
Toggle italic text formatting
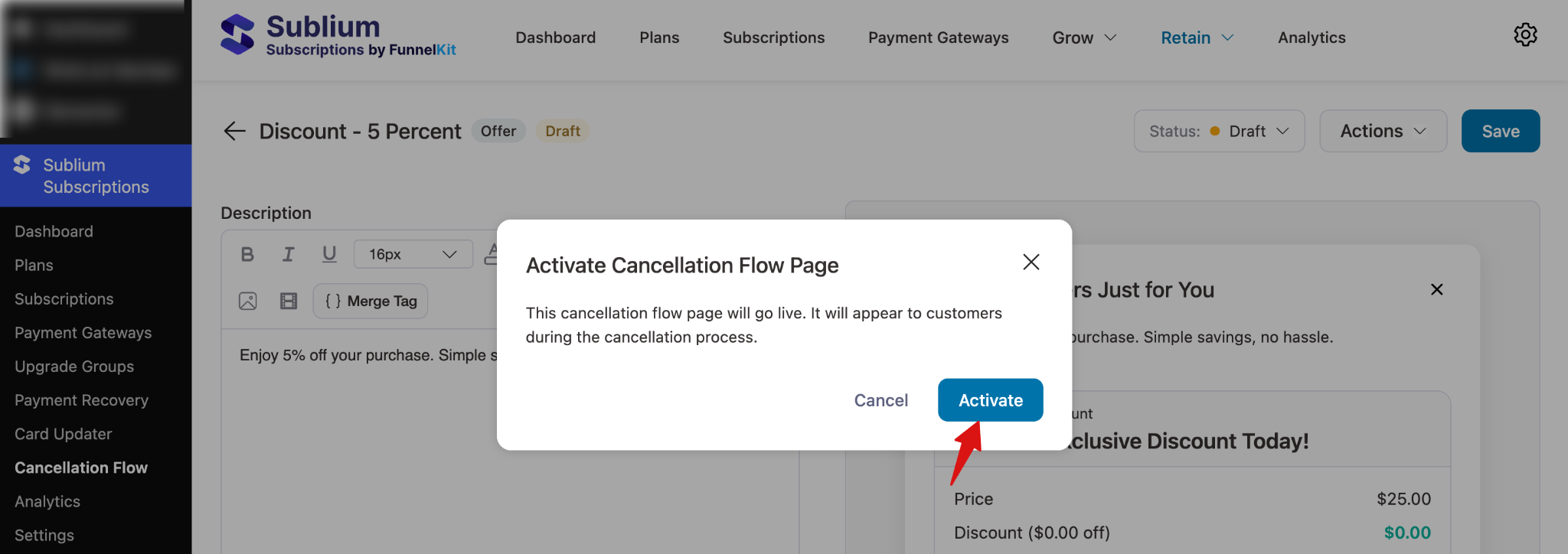coord(288,254)
